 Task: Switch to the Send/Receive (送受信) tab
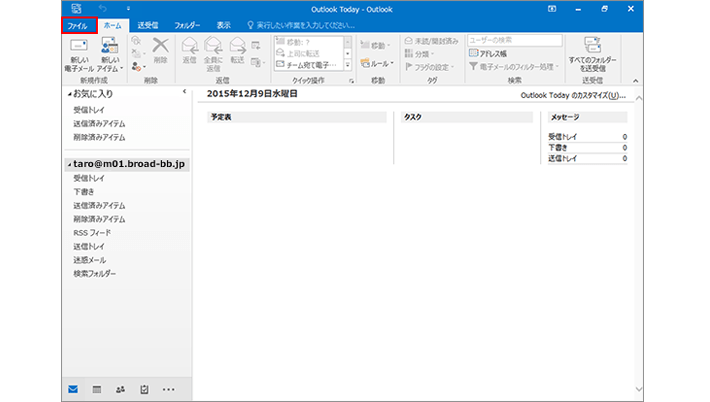click(147, 24)
